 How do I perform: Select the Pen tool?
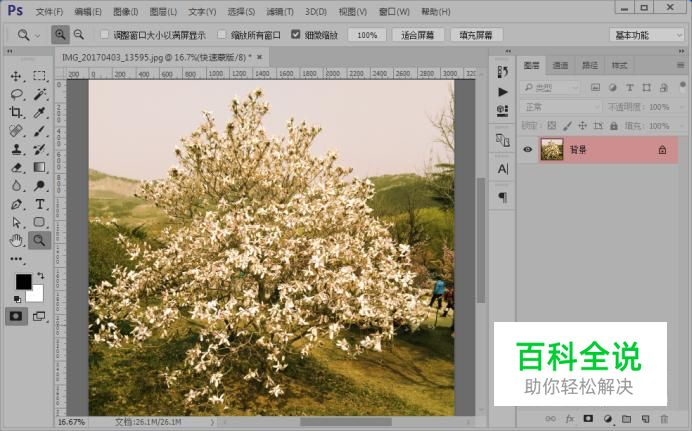coord(16,204)
